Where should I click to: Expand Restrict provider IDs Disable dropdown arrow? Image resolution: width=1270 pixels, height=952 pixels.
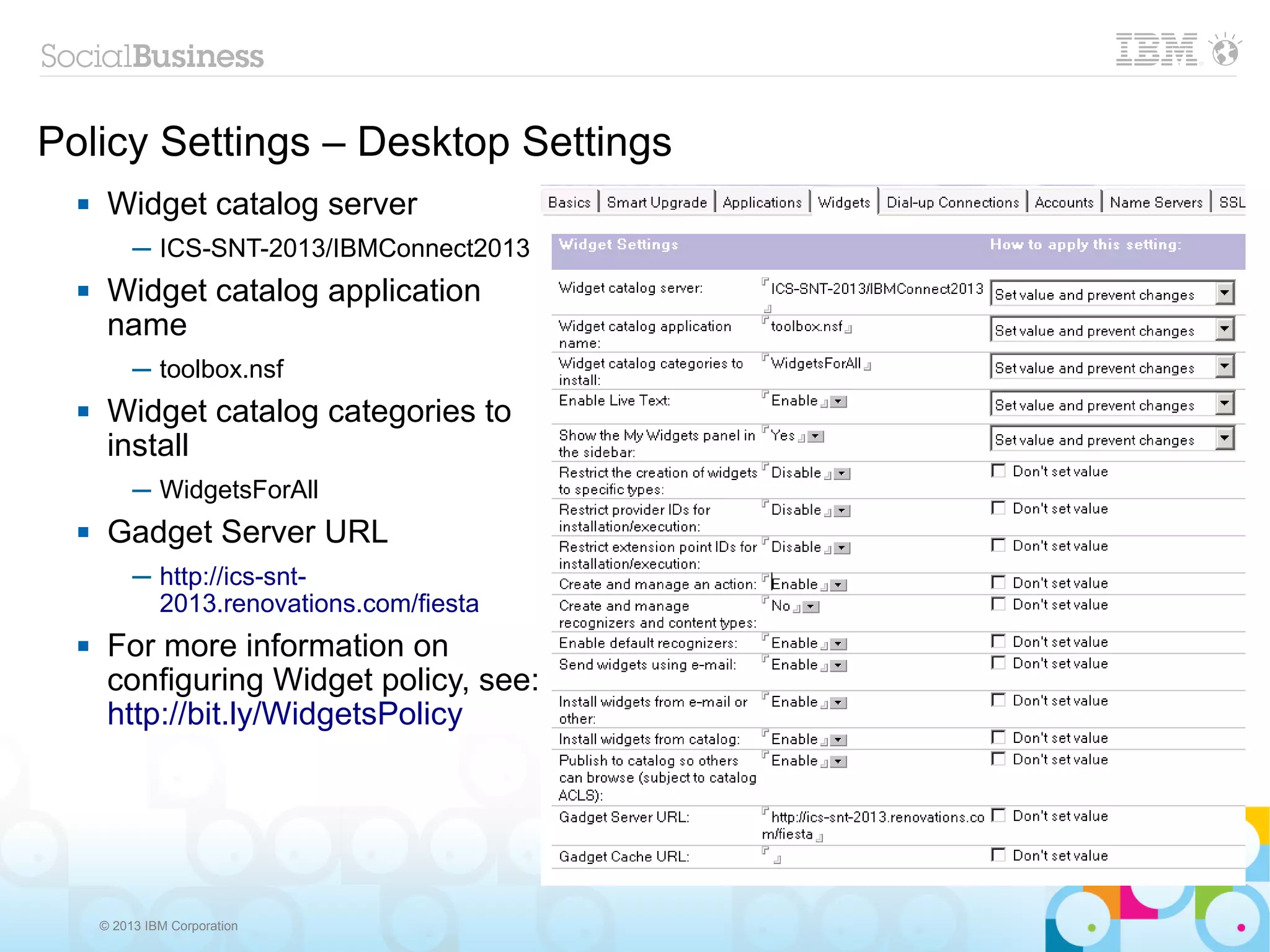pos(841,511)
